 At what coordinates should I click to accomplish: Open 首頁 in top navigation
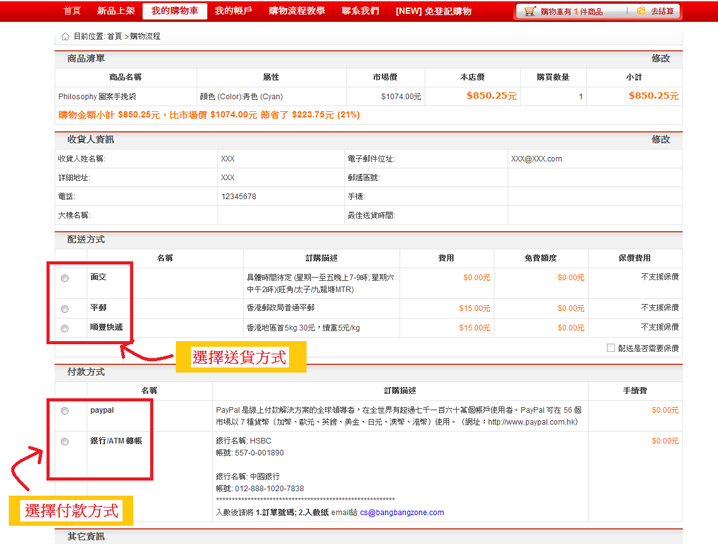(x=71, y=11)
